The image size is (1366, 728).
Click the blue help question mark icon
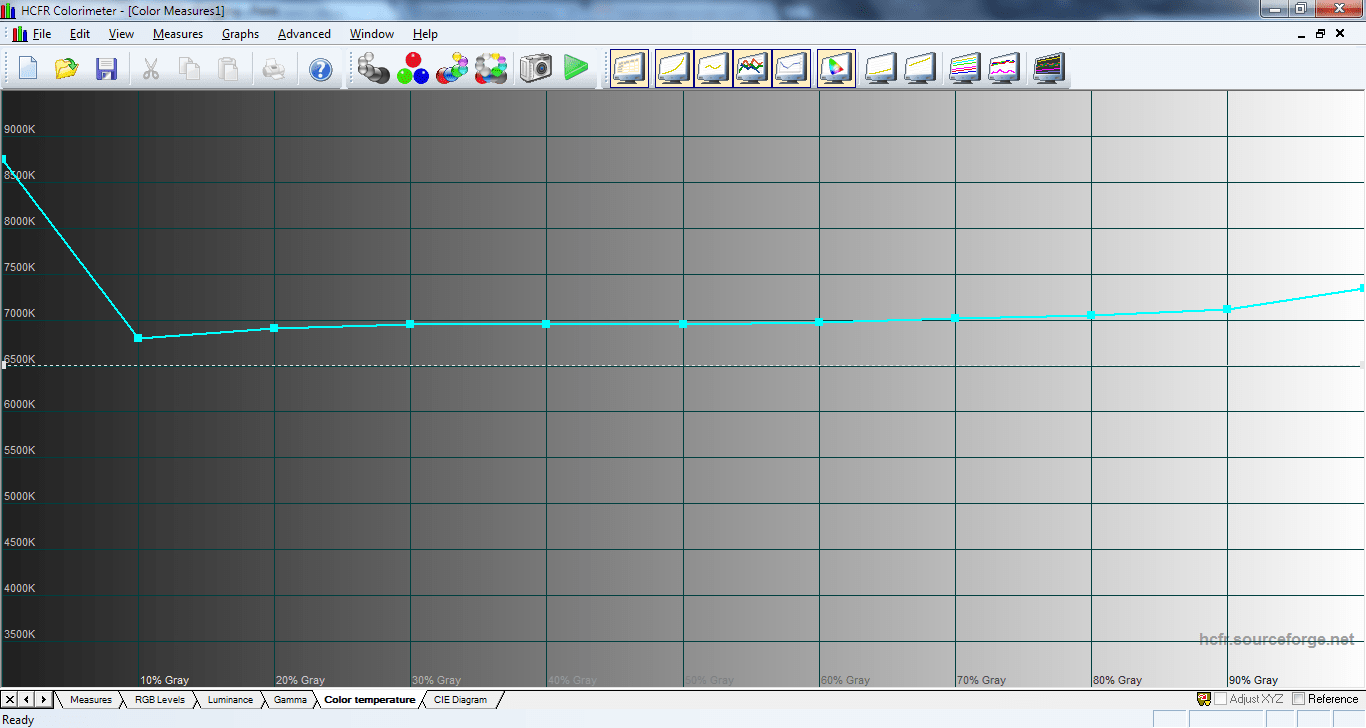320,69
